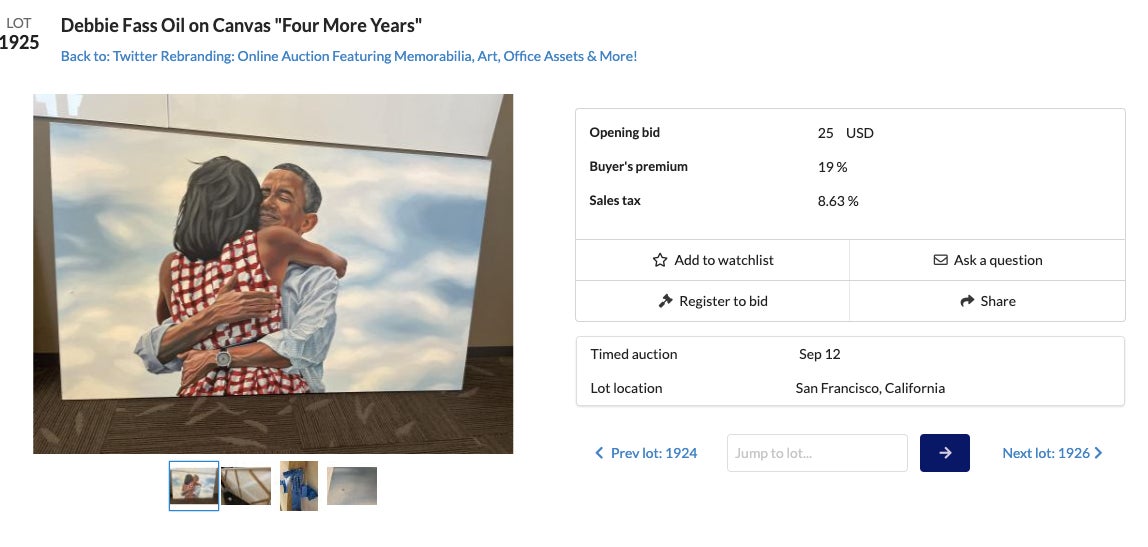
Task: Select the fourth gray close-up thumbnail
Action: (x=352, y=486)
